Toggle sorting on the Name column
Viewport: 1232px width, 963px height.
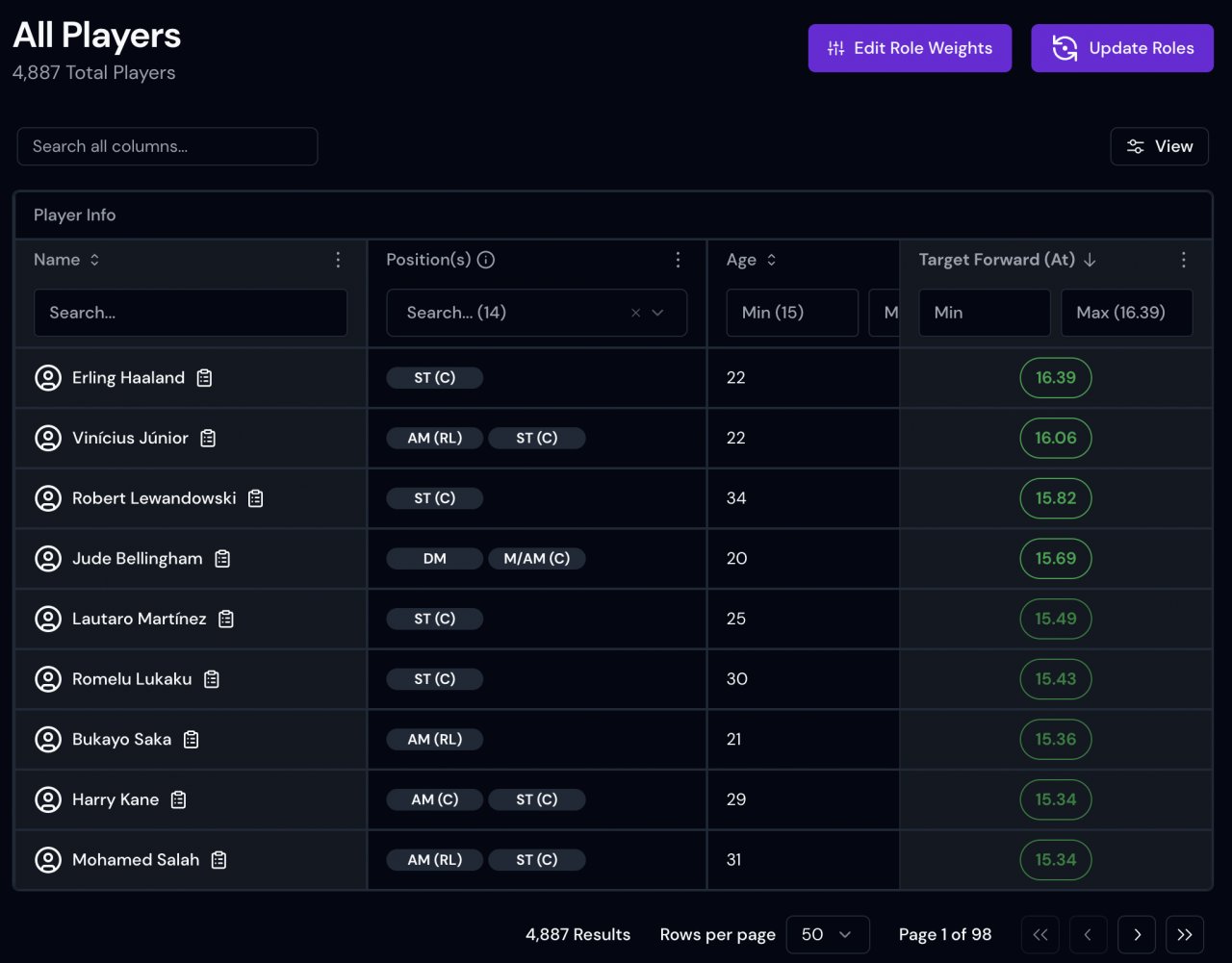94,260
